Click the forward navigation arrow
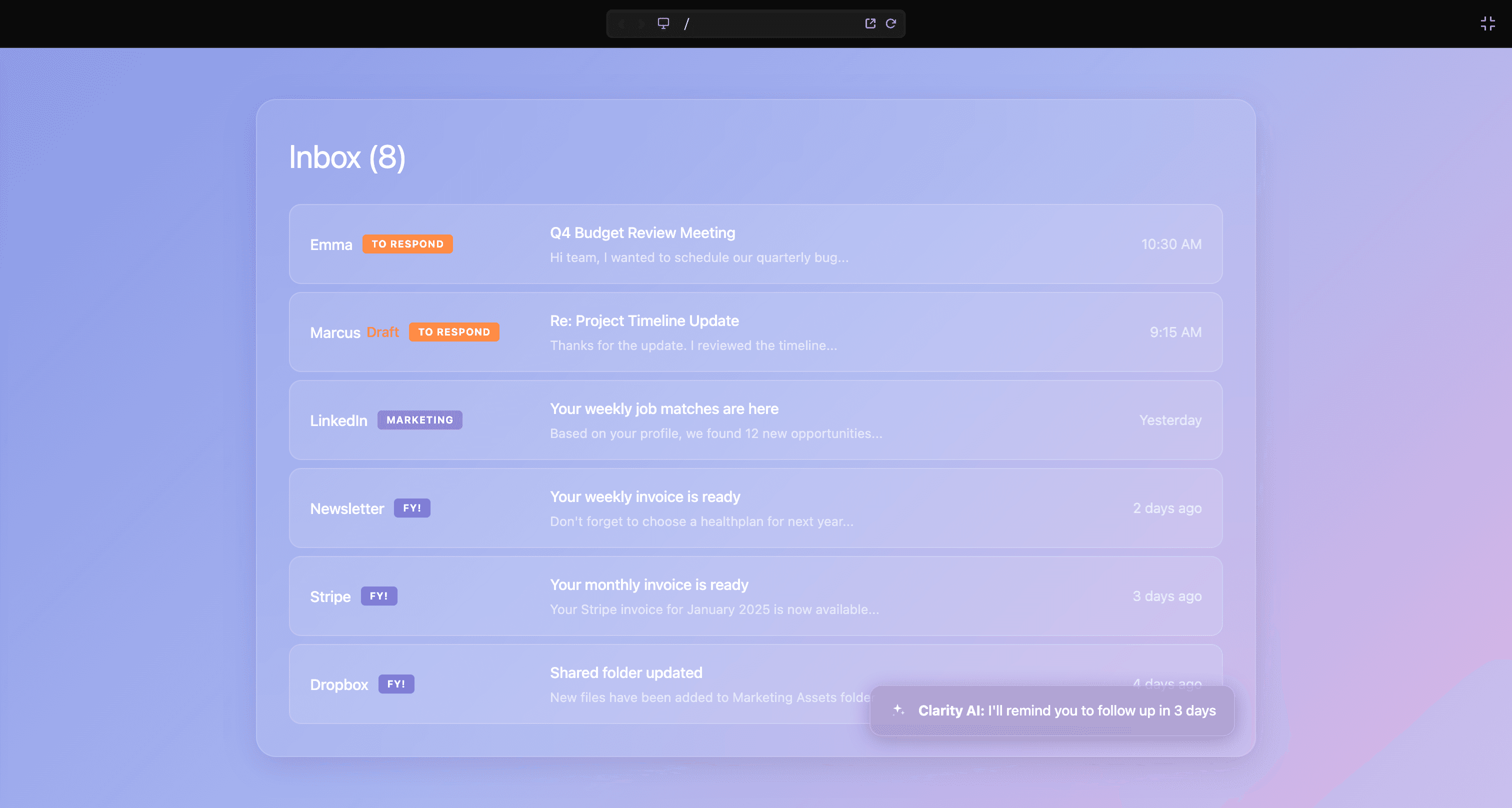Screen dimensions: 1512x808 [641, 23]
